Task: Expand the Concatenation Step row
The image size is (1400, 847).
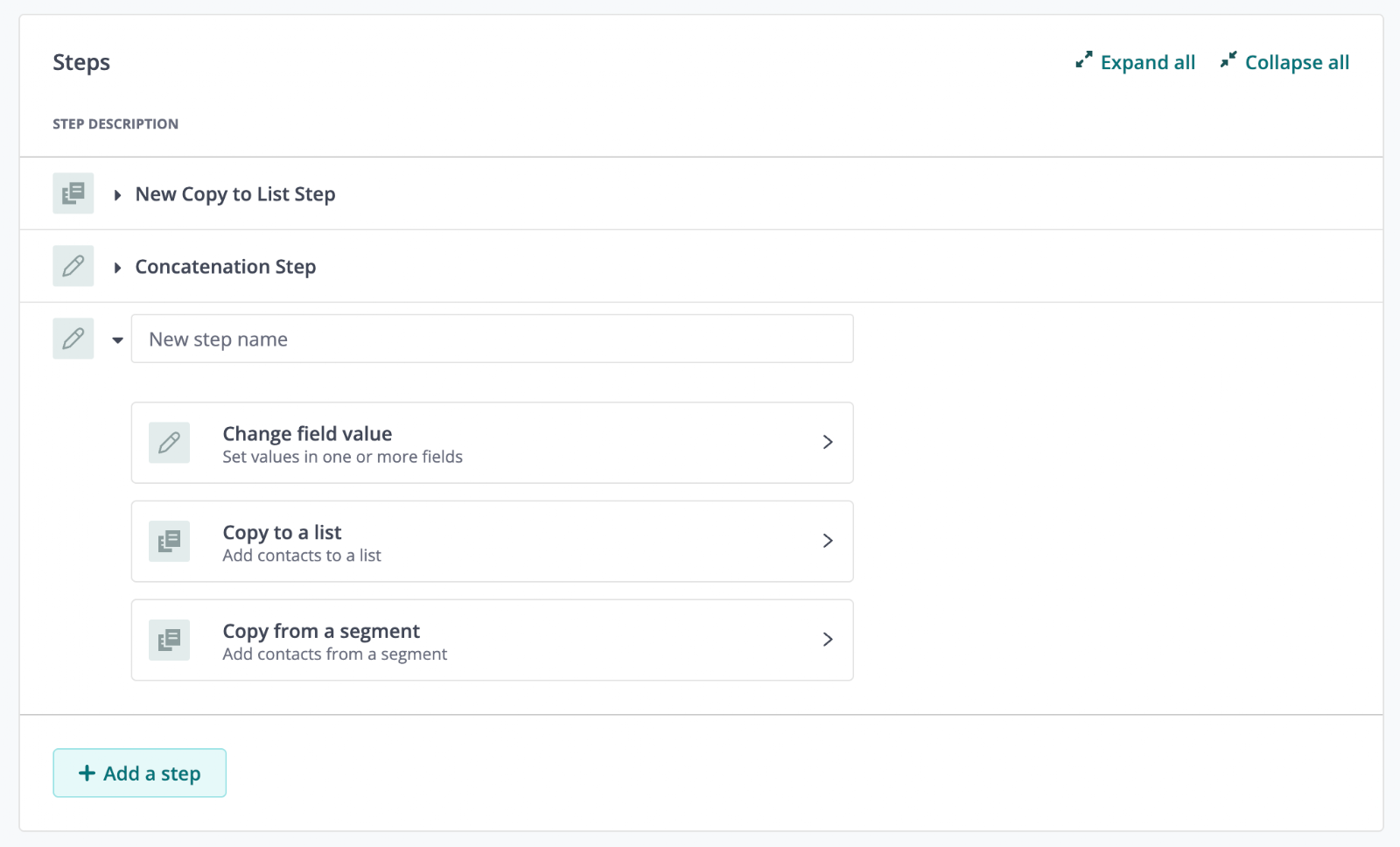Action: (117, 268)
